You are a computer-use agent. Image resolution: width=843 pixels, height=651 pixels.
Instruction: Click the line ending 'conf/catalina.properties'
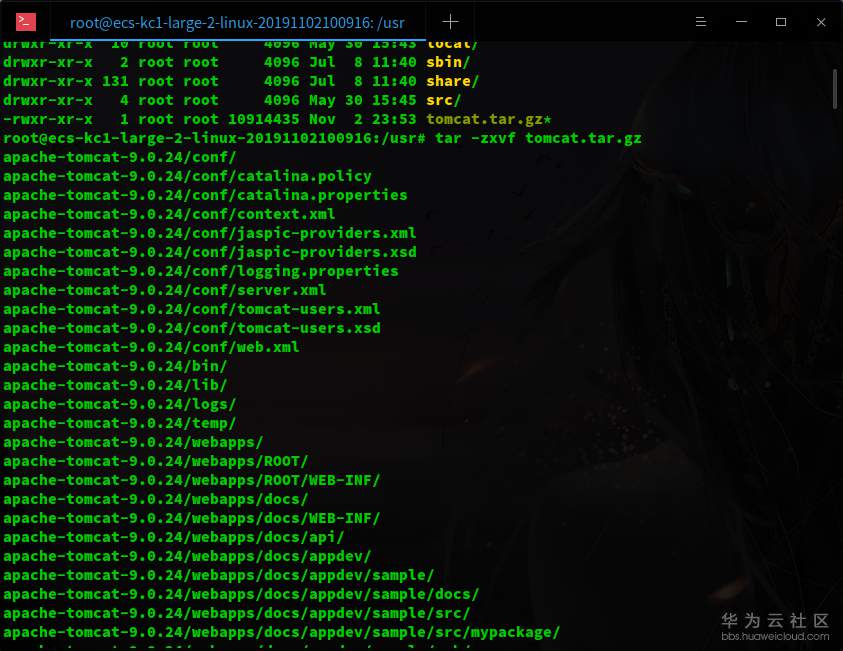205,195
